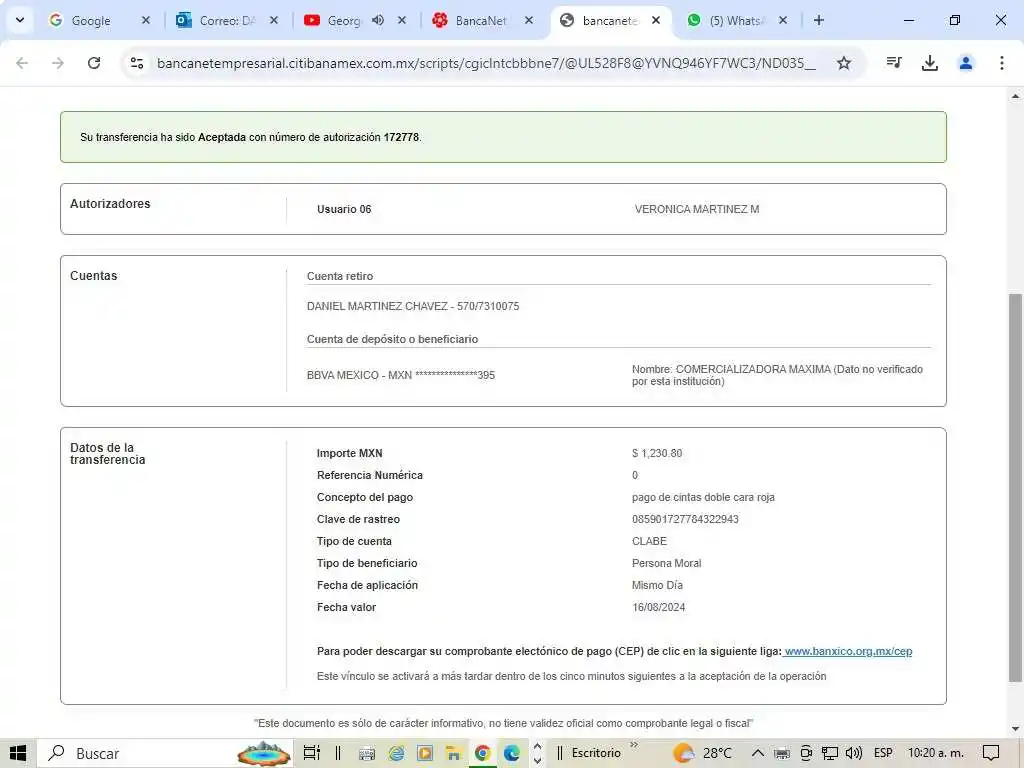1024x768 pixels.
Task: Open the www.banxico.org.mx/cep link
Action: pos(848,652)
